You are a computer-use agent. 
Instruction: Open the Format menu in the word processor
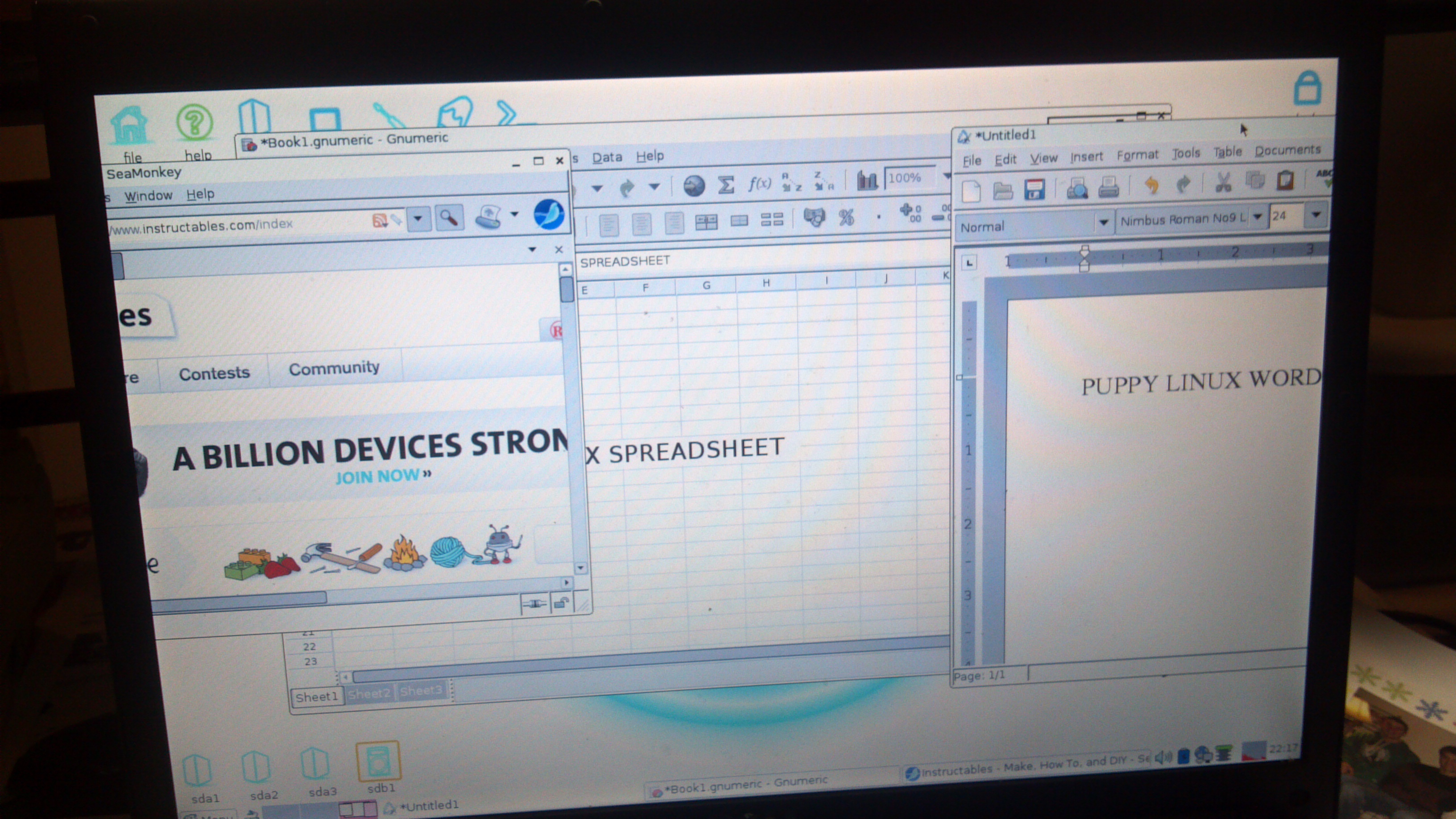(x=1137, y=155)
